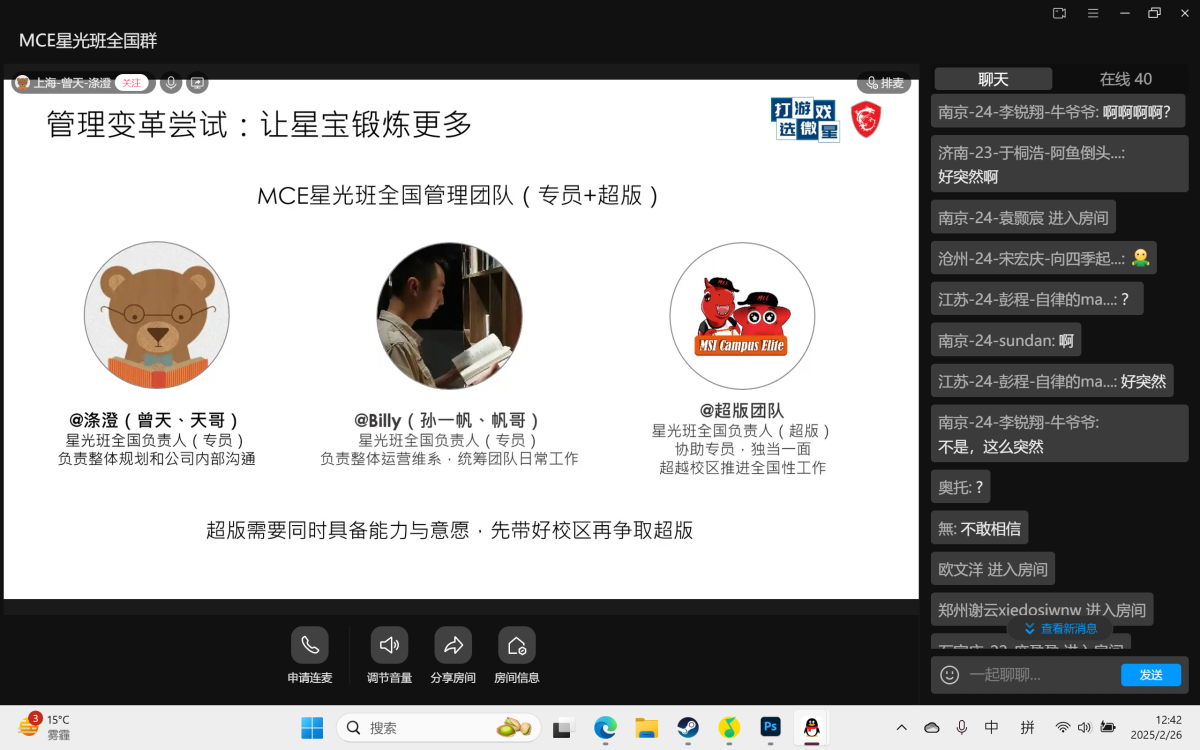1200x750 pixels.
Task: Click the emoji smiley icon in chat
Action: pos(950,675)
